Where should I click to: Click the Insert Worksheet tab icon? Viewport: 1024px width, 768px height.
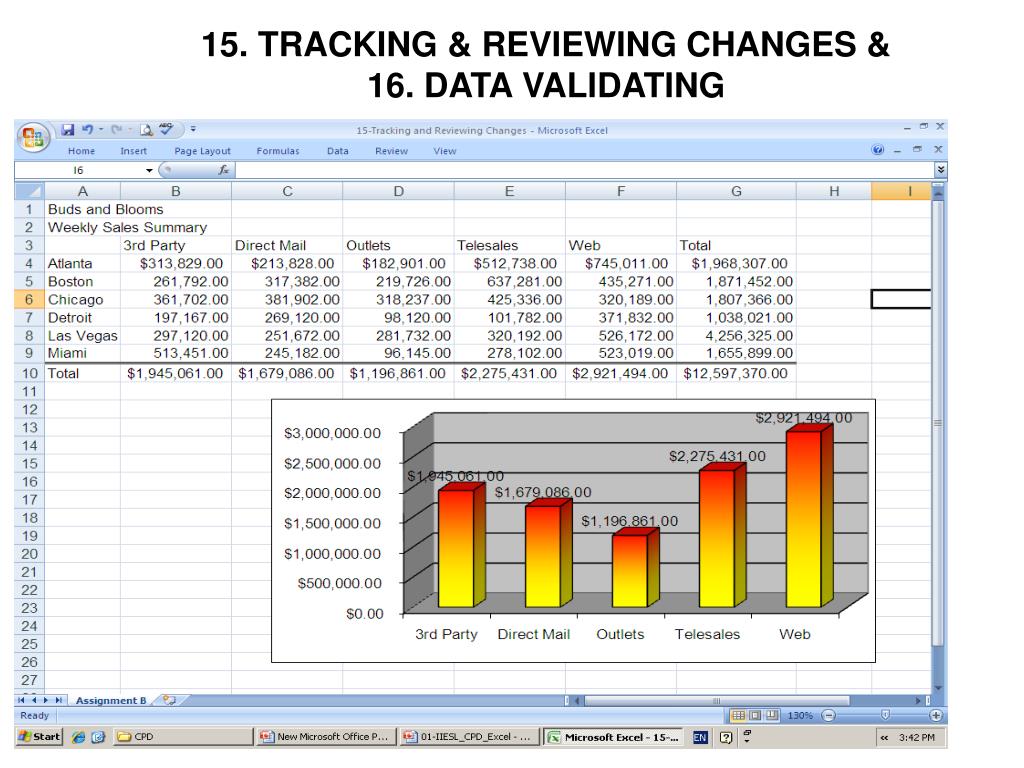pyautogui.click(x=170, y=700)
